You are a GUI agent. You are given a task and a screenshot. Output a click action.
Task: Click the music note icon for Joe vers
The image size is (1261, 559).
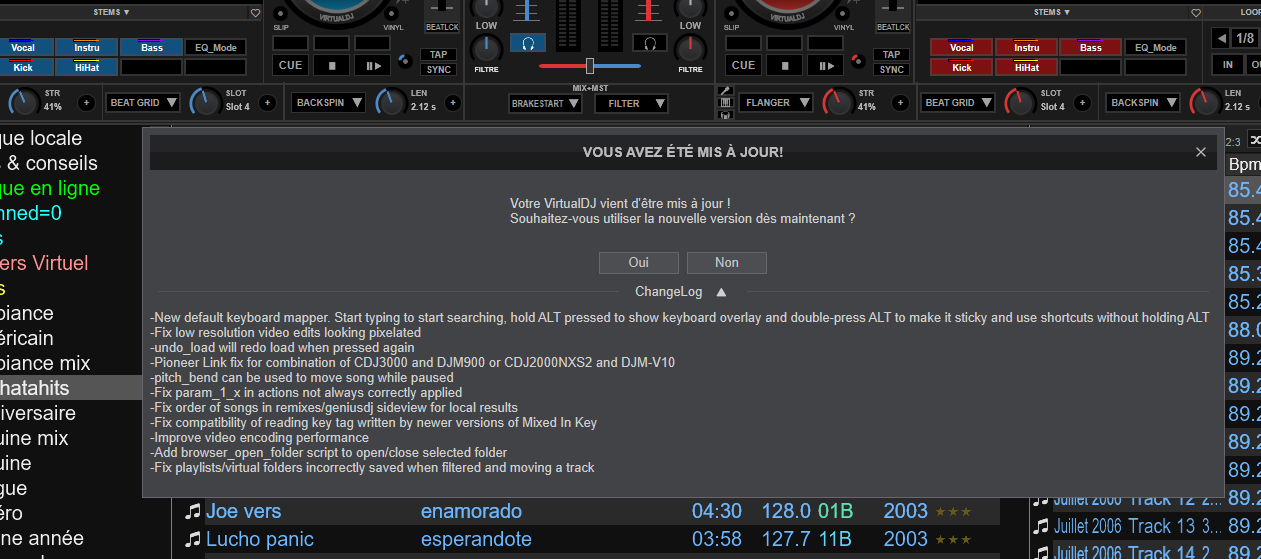click(193, 511)
